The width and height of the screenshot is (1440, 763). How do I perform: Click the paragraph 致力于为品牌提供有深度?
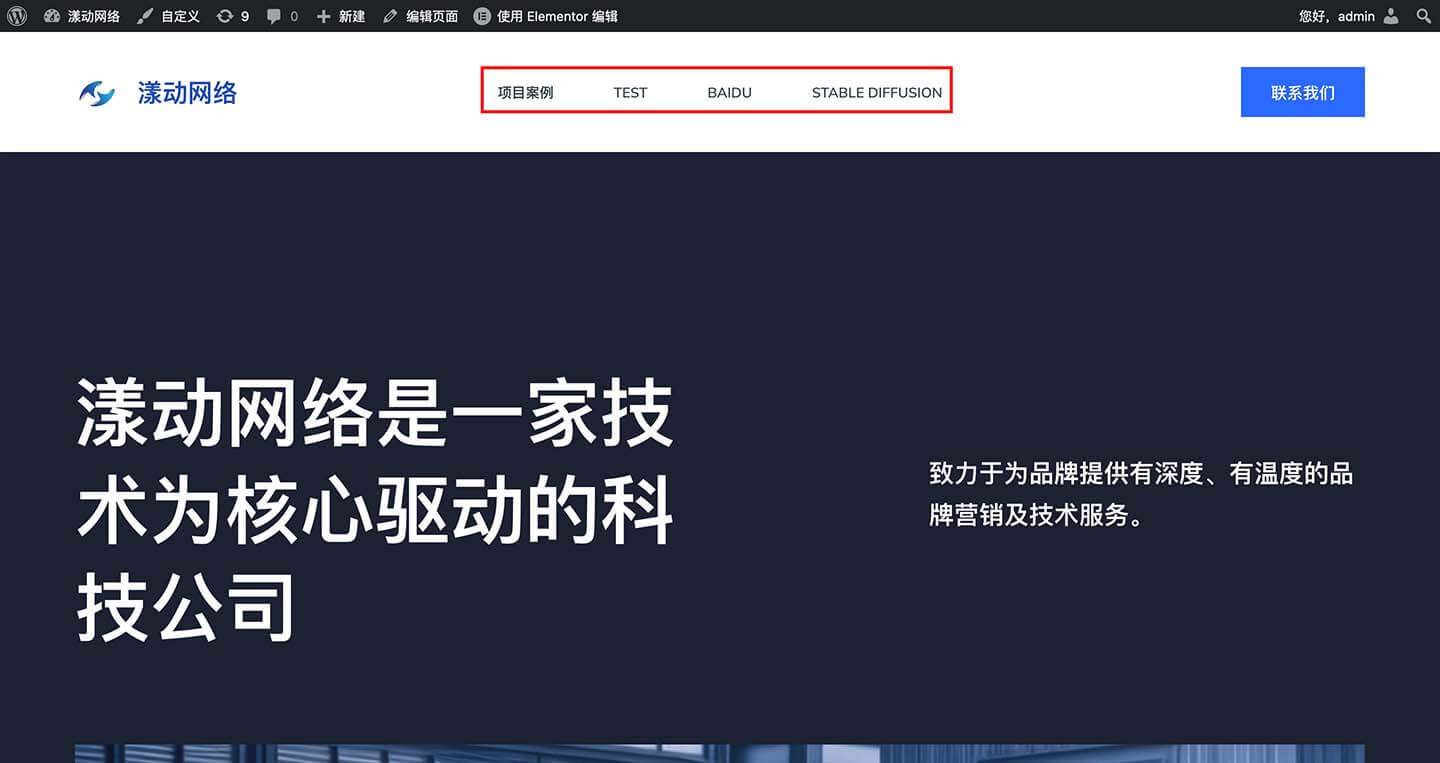pyautogui.click(x=1140, y=494)
